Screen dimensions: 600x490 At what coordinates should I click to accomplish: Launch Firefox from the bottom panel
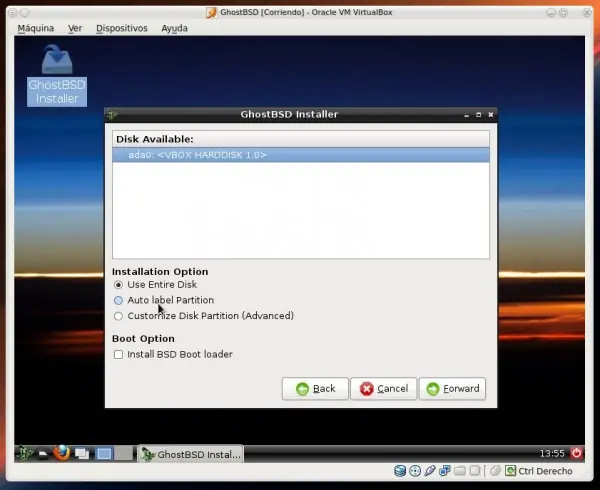click(62, 454)
